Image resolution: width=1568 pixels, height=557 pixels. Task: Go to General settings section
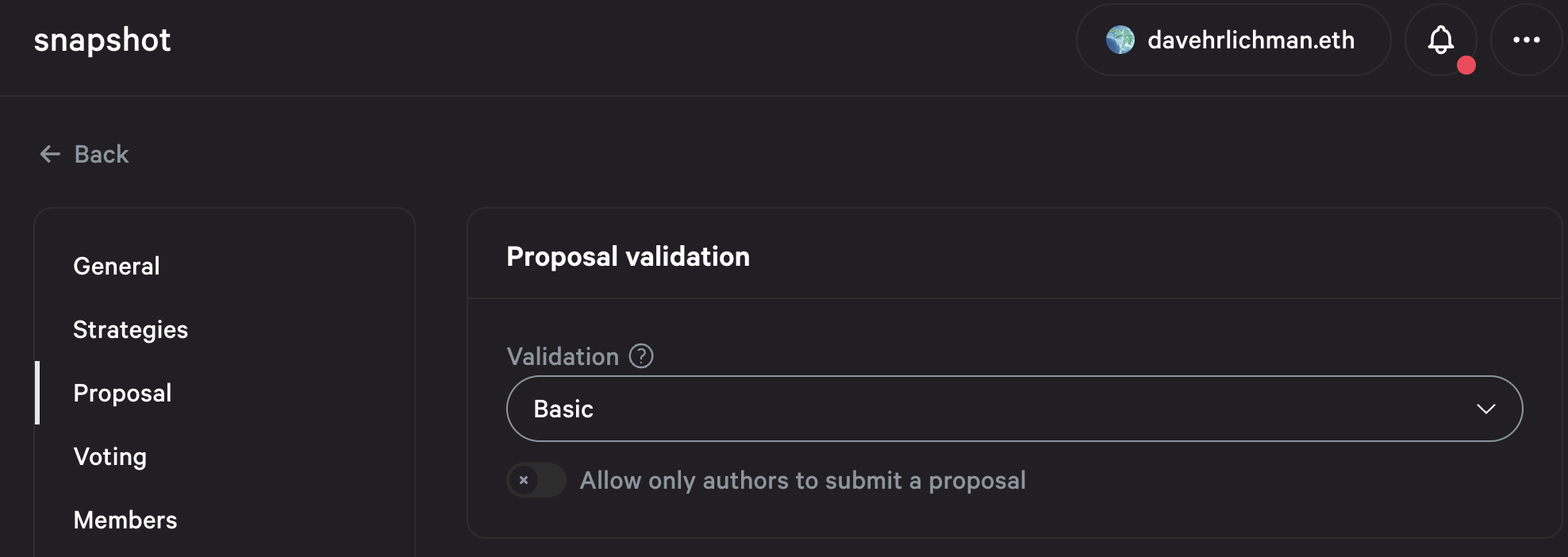[117, 266]
